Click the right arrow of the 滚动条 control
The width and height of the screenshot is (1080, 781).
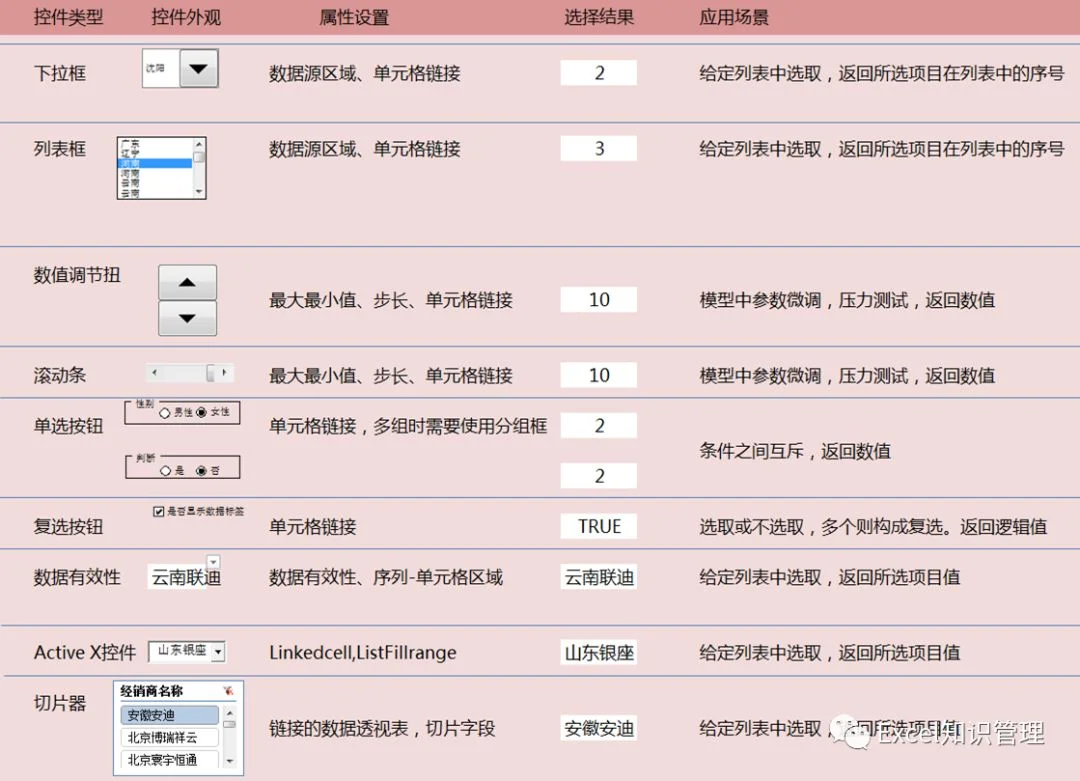[225, 373]
